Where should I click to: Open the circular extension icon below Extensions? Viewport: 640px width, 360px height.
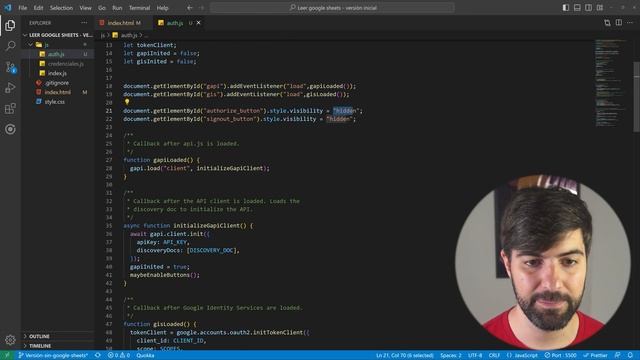[10, 129]
